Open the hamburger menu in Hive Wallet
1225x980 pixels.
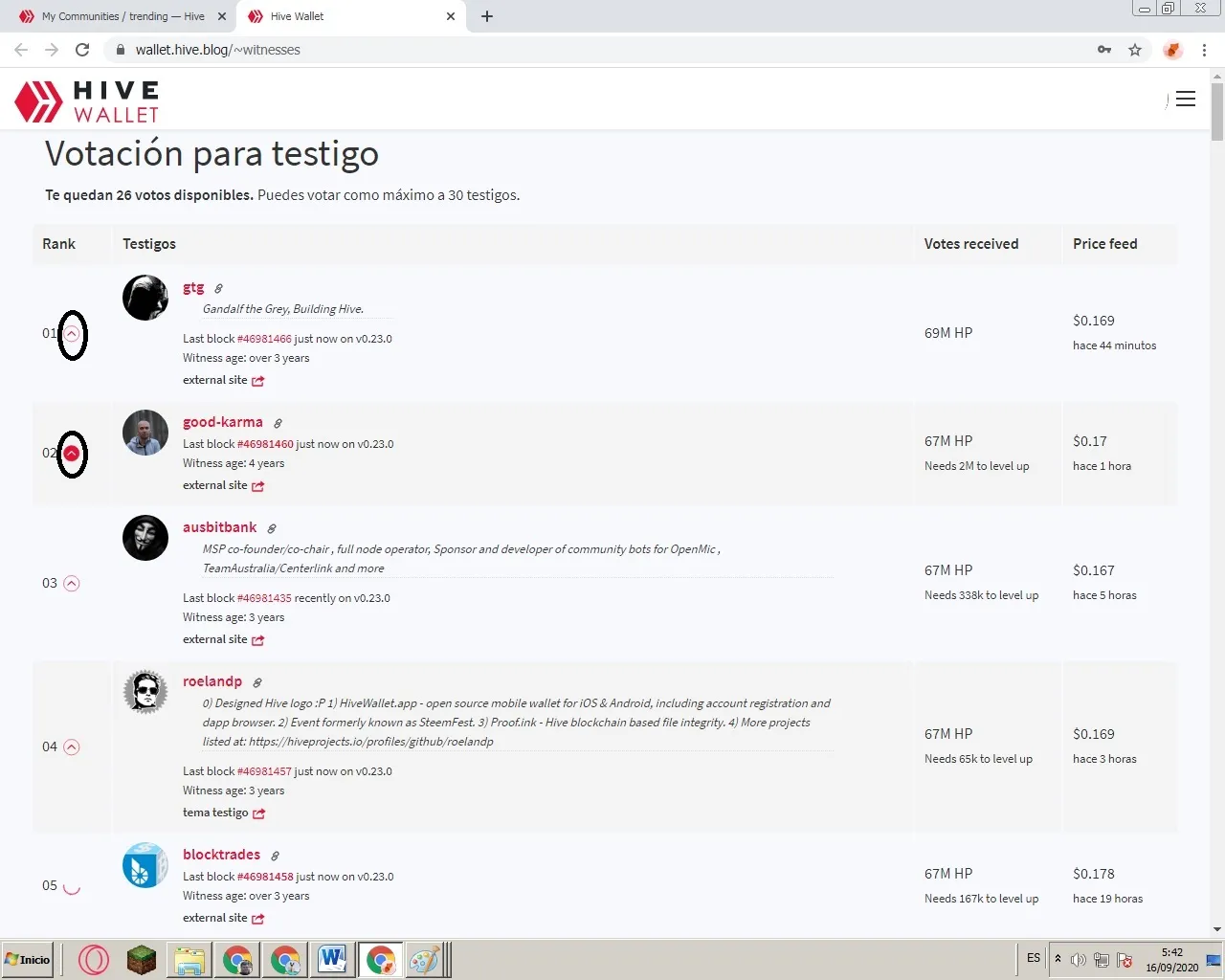pos(1186,99)
